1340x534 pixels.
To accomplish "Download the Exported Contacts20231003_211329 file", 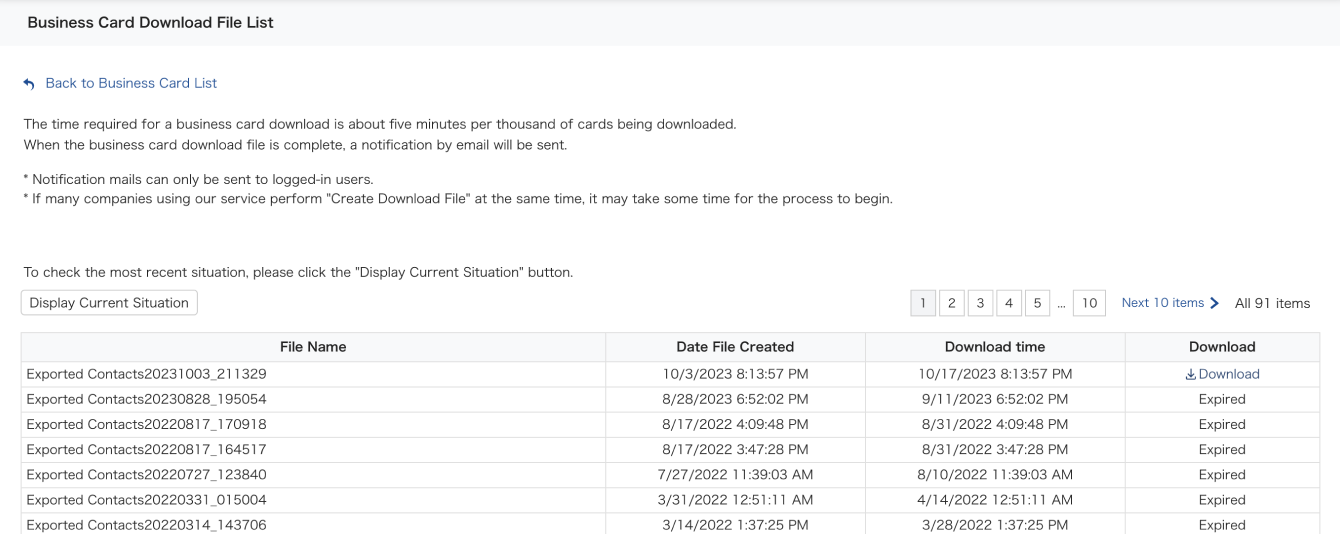I will (x=1222, y=374).
